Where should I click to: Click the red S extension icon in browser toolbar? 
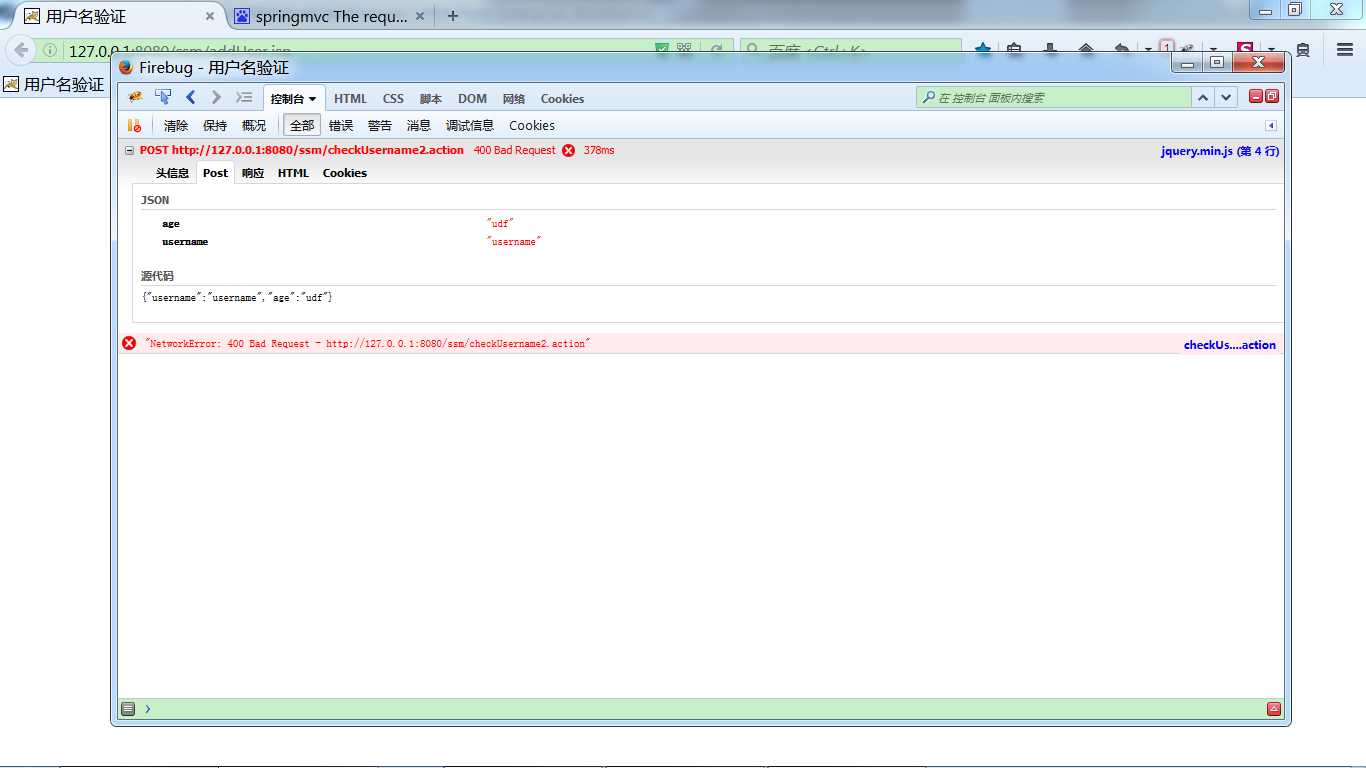1245,50
